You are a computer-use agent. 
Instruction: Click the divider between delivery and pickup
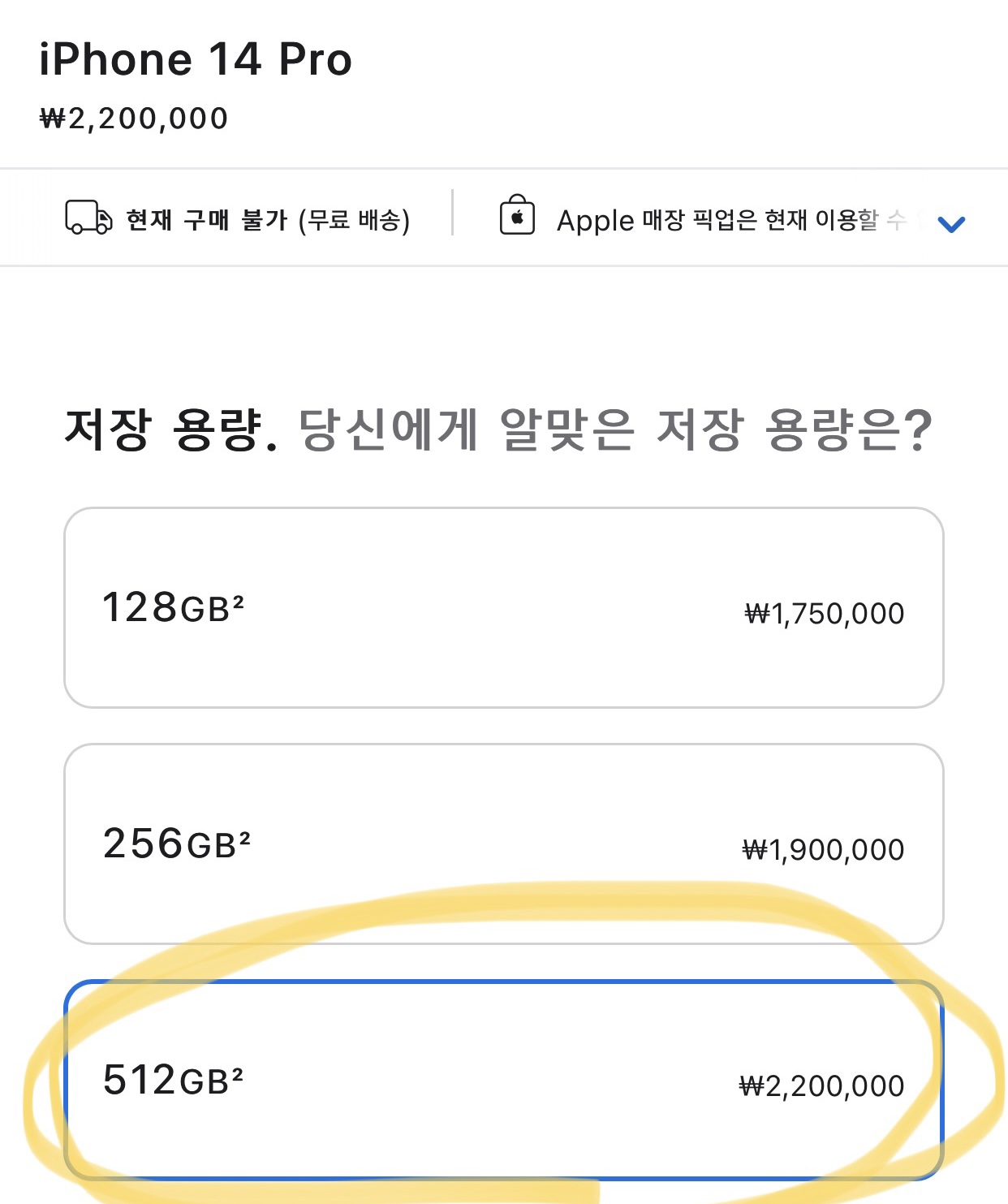click(452, 213)
